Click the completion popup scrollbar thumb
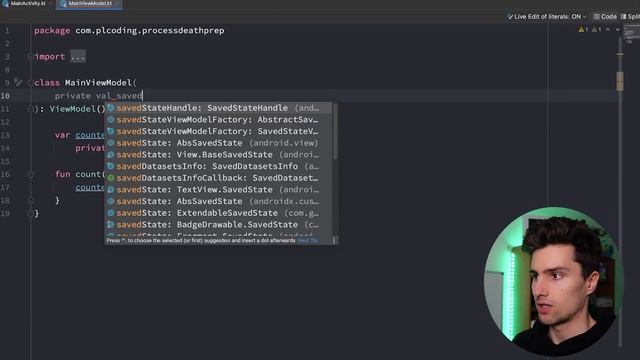 [335, 131]
